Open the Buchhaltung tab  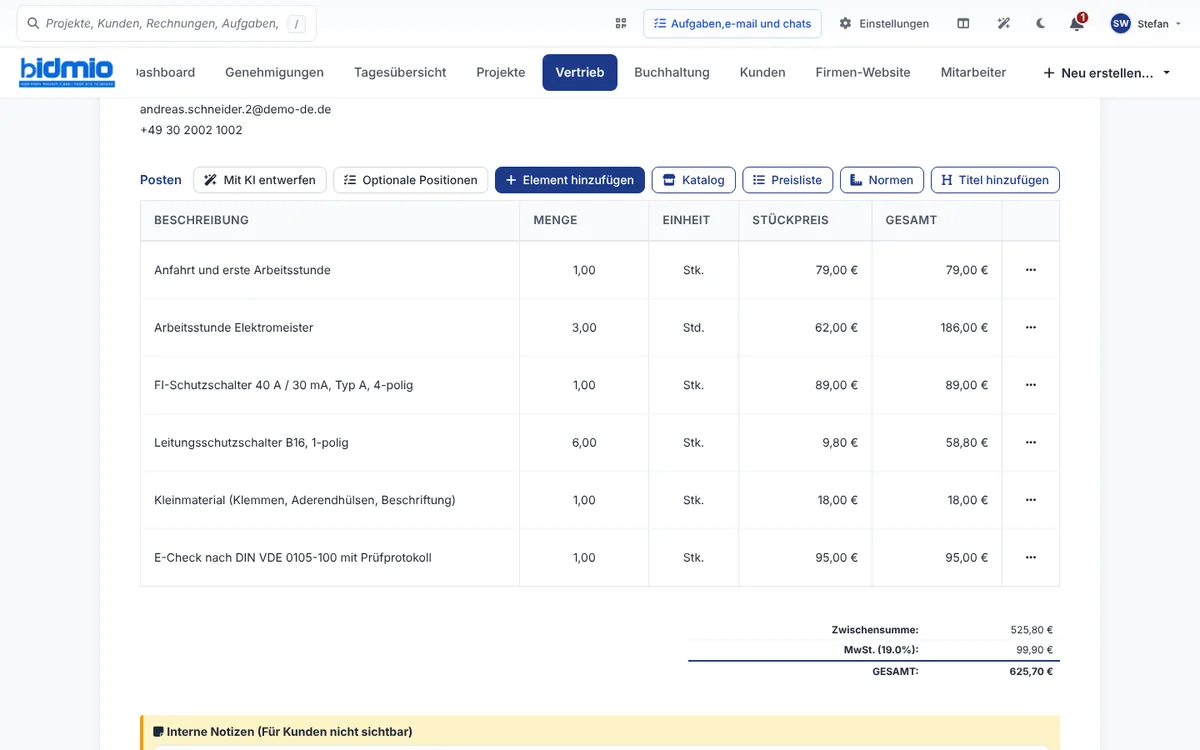click(x=672, y=72)
